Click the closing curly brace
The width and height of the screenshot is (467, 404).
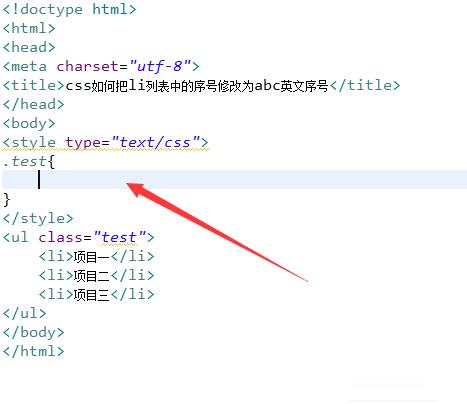coord(7,200)
